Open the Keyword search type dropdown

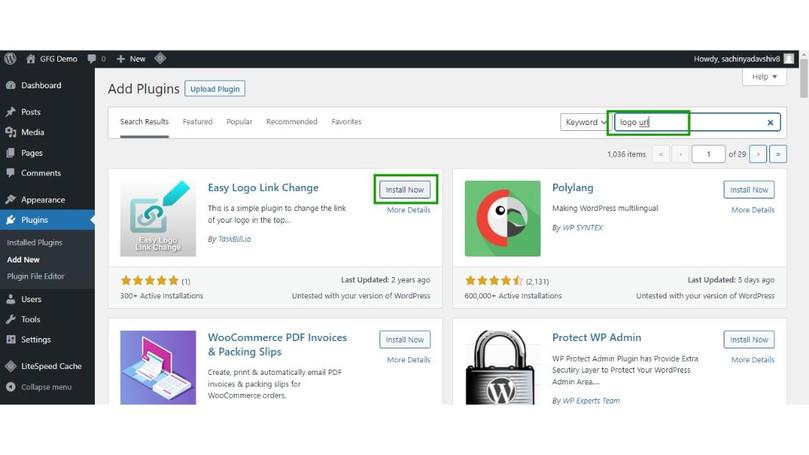[585, 122]
